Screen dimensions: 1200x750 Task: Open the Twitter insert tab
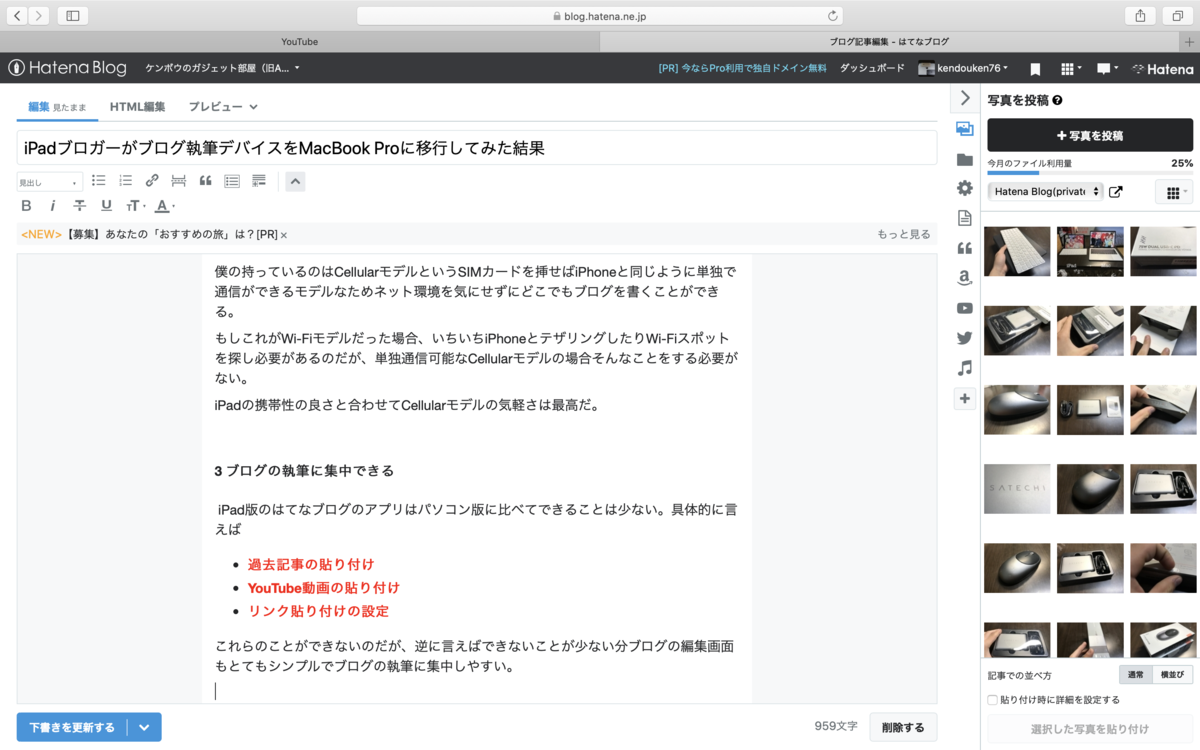pos(964,338)
